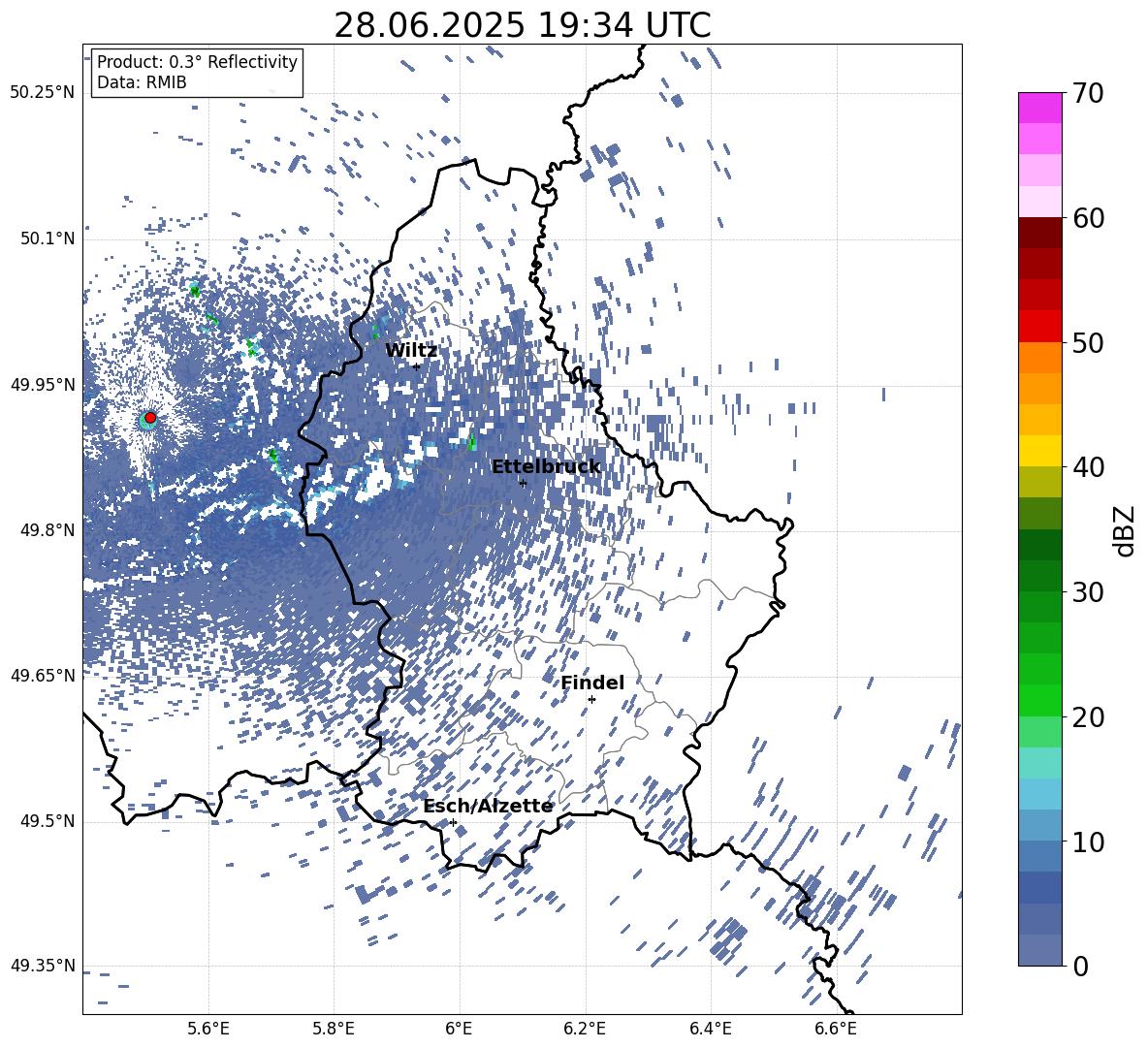Click the Findel location label
1148x1048 pixels.
coord(592,683)
